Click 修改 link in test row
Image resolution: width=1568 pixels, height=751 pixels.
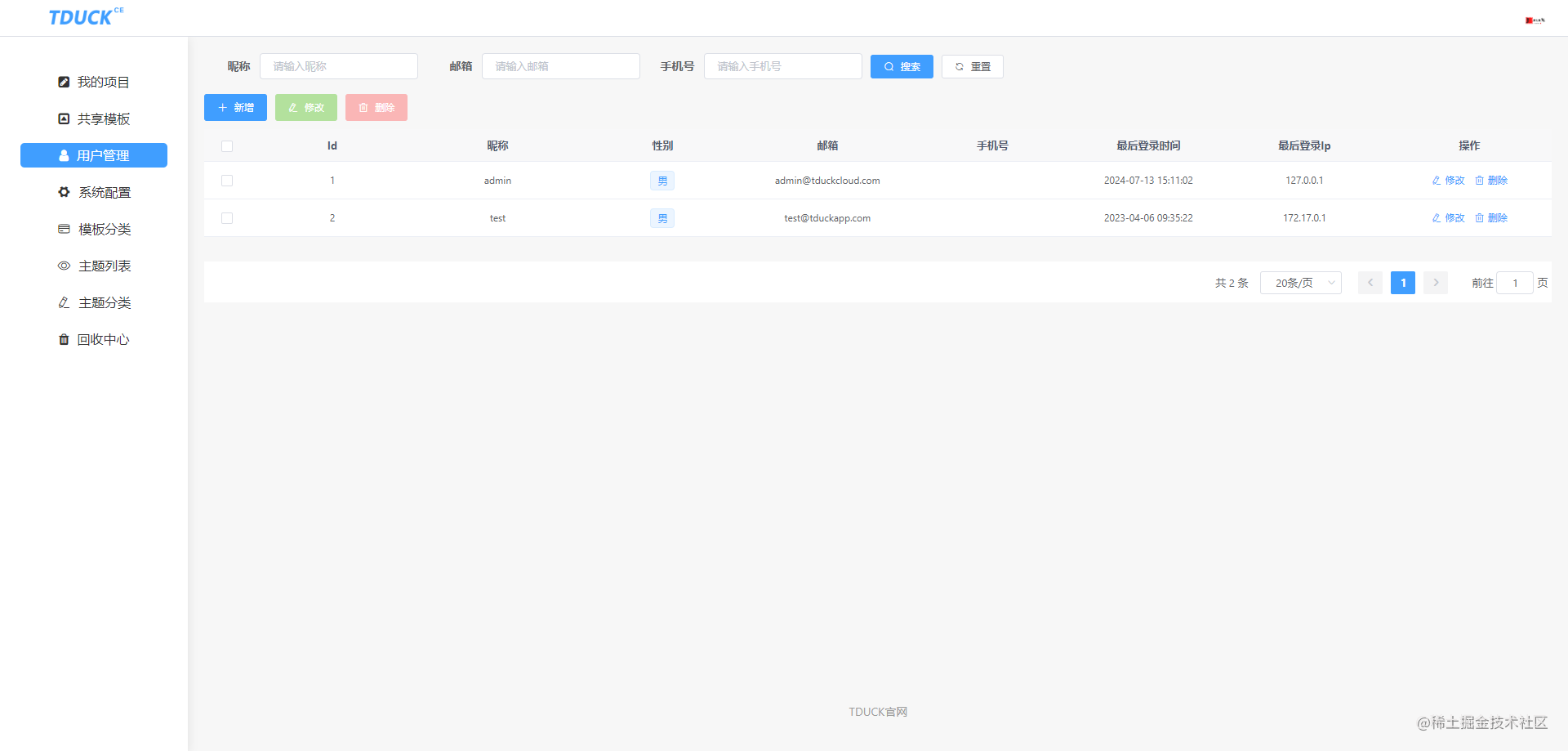(1448, 218)
